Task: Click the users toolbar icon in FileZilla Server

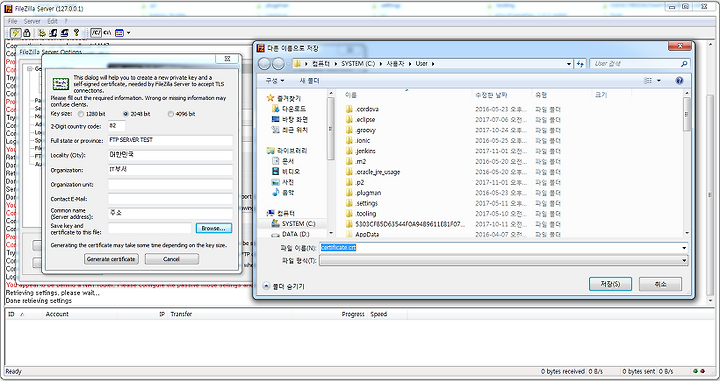Action: pyautogui.click(x=53, y=33)
